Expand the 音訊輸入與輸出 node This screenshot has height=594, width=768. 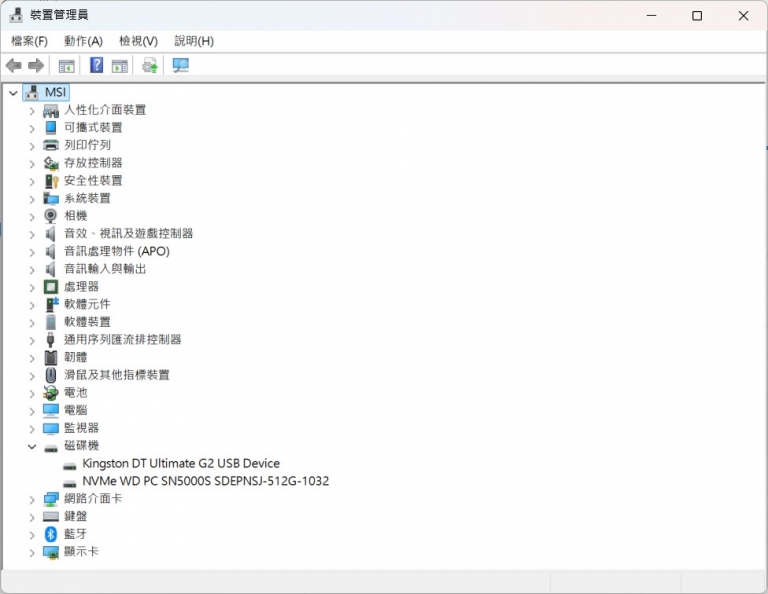coord(32,270)
